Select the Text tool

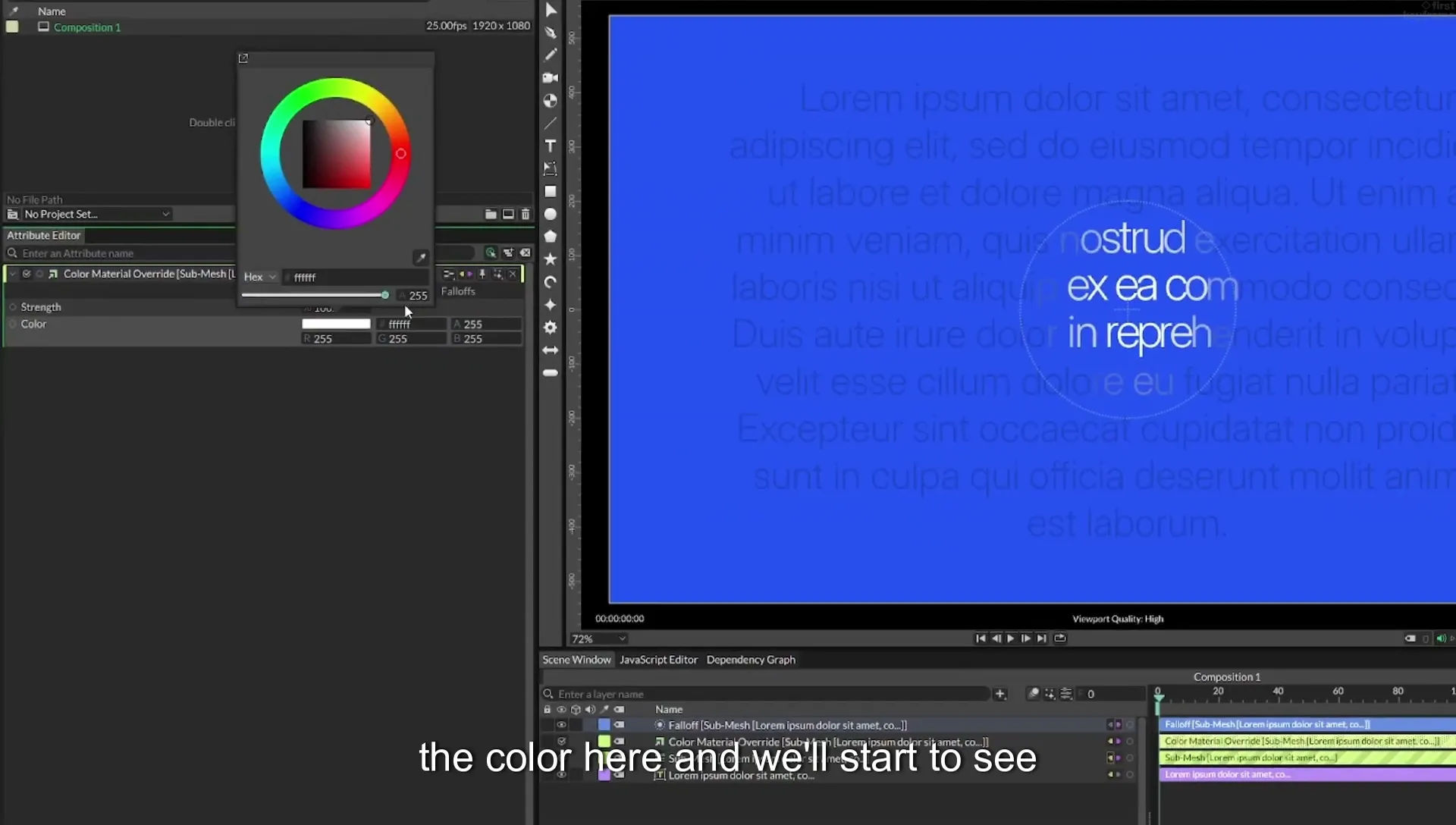click(x=551, y=146)
